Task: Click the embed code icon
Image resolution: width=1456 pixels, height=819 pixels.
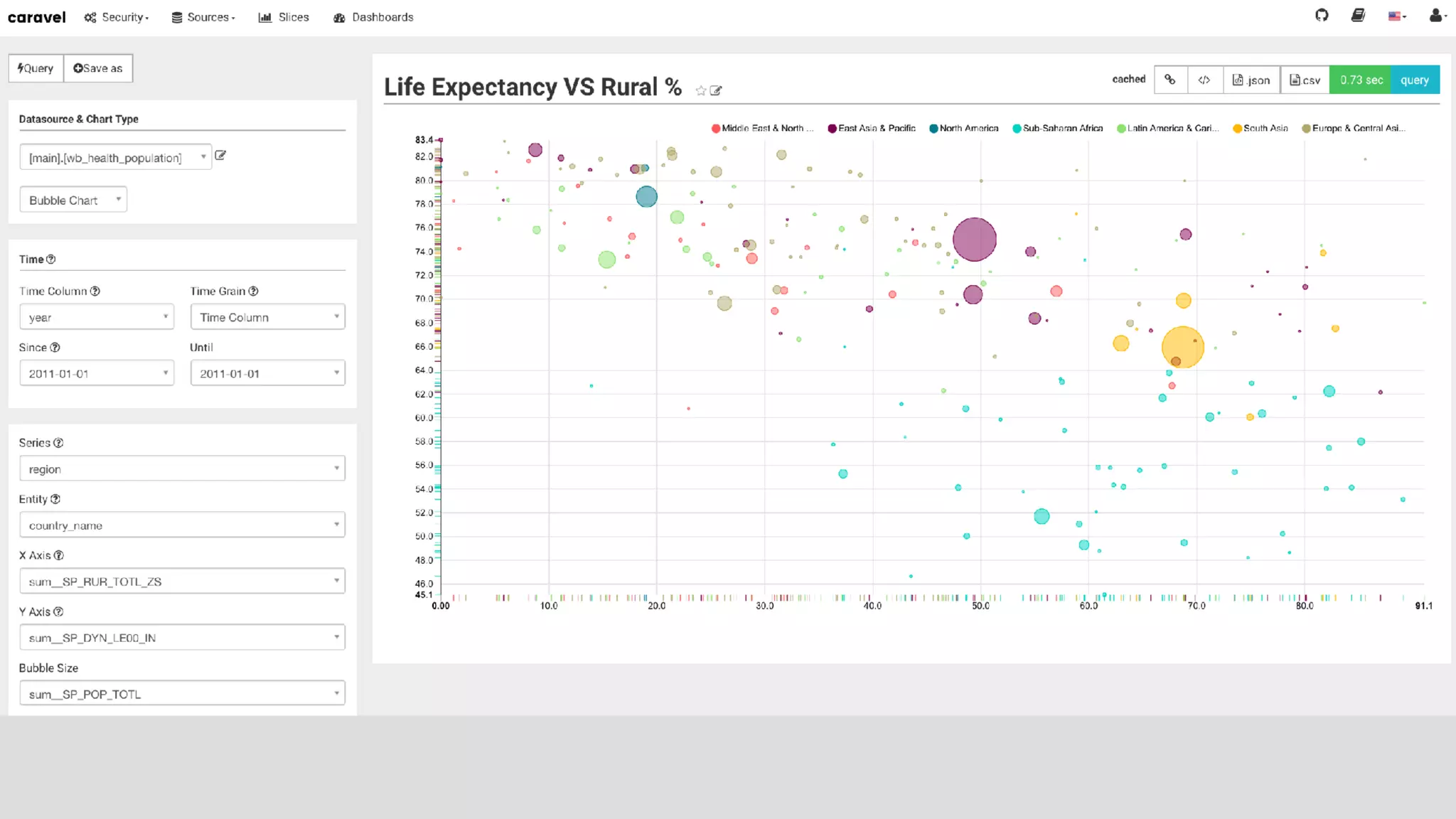Action: (x=1204, y=80)
